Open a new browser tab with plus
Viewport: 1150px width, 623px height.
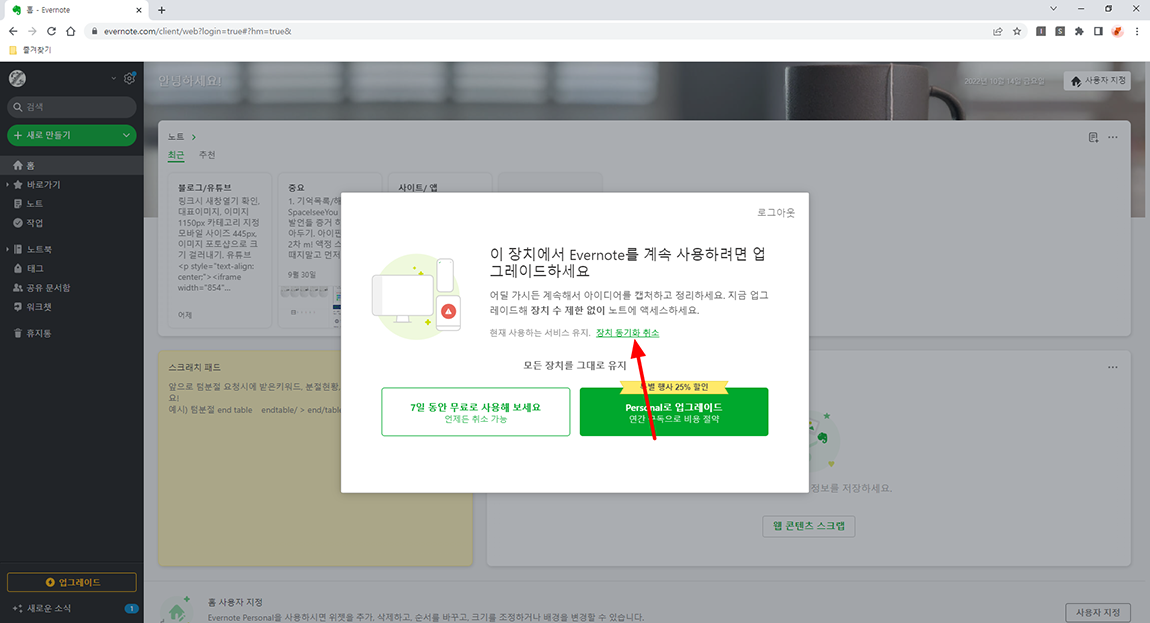coord(161,10)
